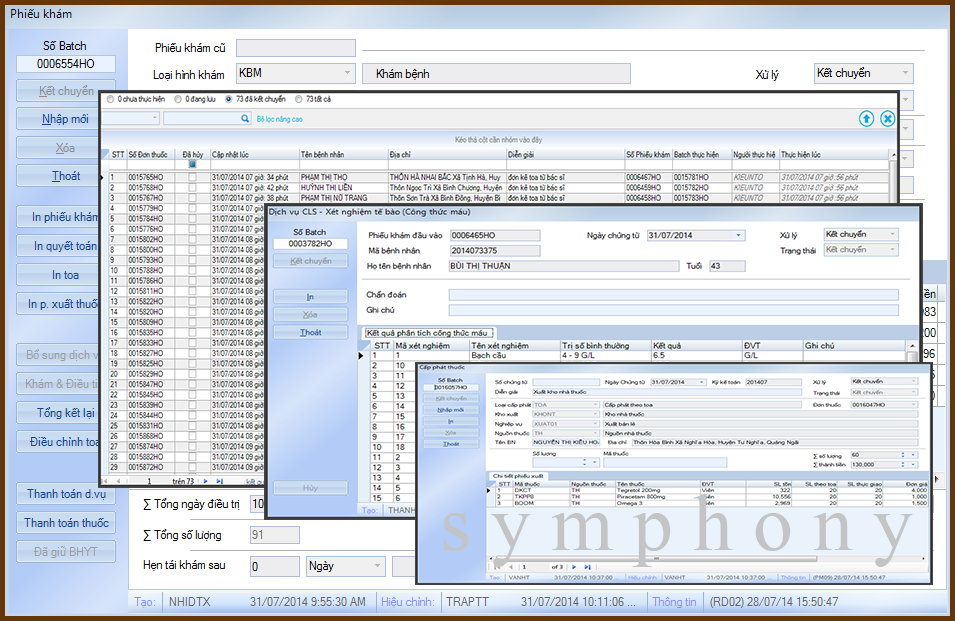
Task: Open Xử lý dropdown in Phiếu khám window
Action: point(905,73)
